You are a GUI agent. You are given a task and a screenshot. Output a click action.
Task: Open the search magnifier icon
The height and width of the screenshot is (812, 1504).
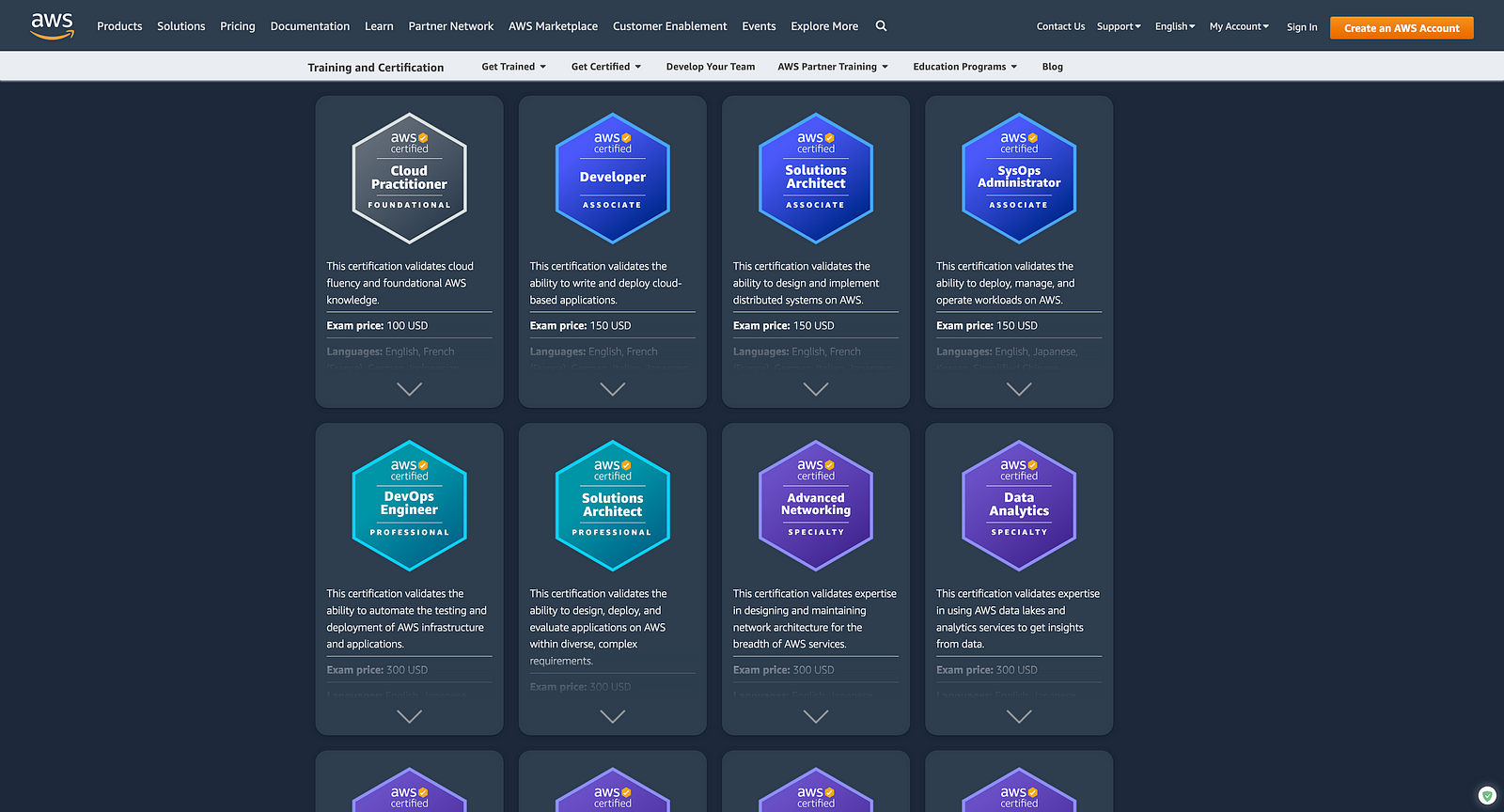point(882,26)
